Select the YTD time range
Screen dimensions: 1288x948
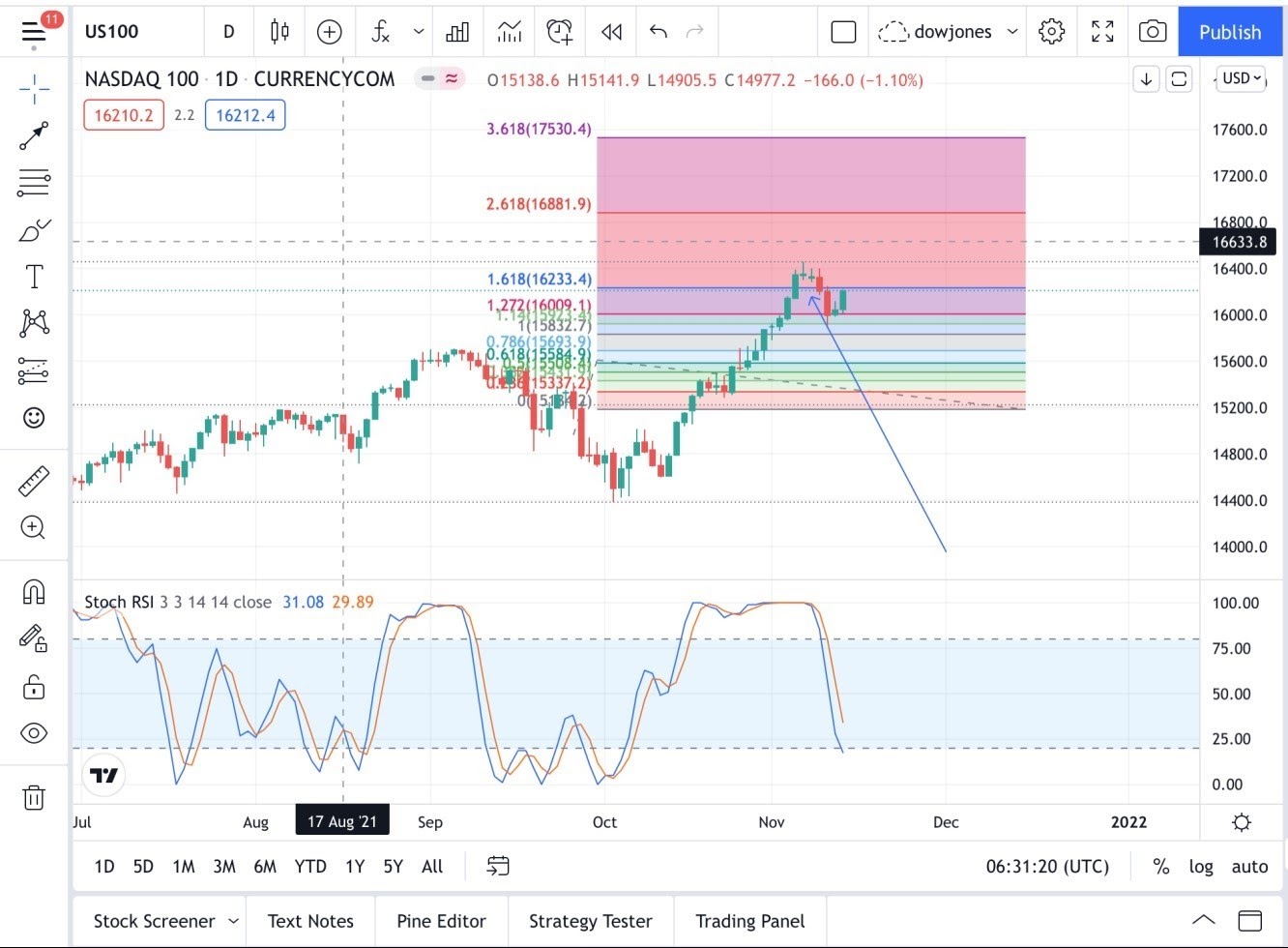coord(310,867)
